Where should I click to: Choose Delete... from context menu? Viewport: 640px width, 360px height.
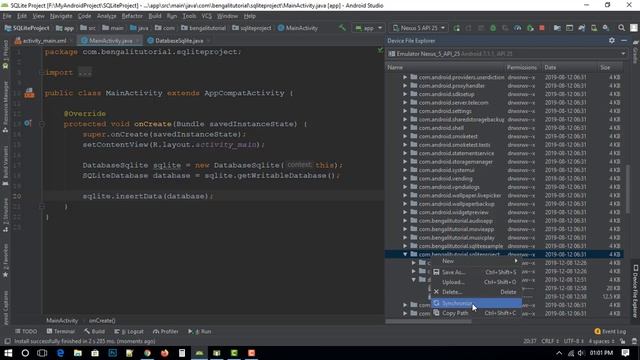[x=476, y=292]
